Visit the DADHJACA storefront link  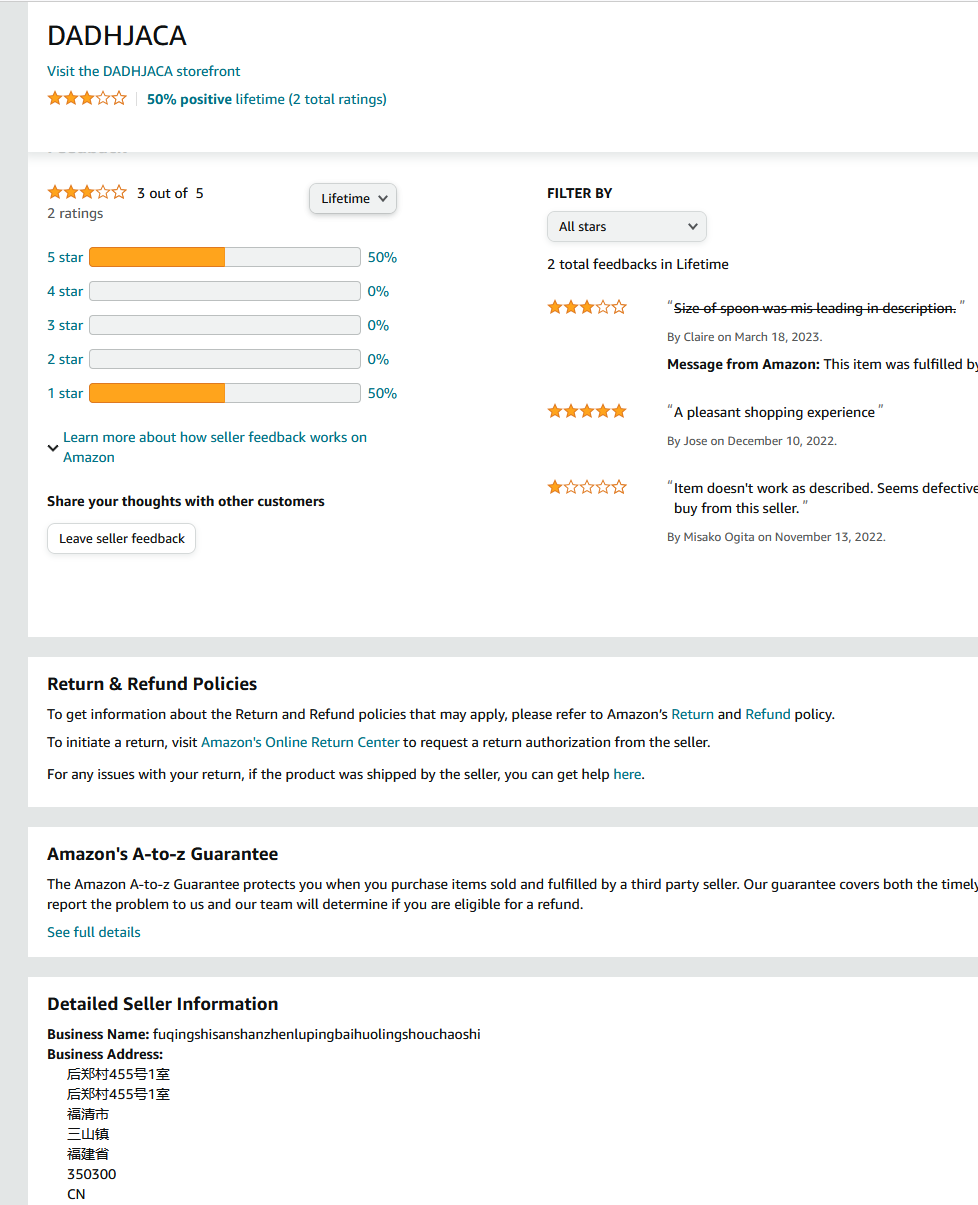coord(143,71)
